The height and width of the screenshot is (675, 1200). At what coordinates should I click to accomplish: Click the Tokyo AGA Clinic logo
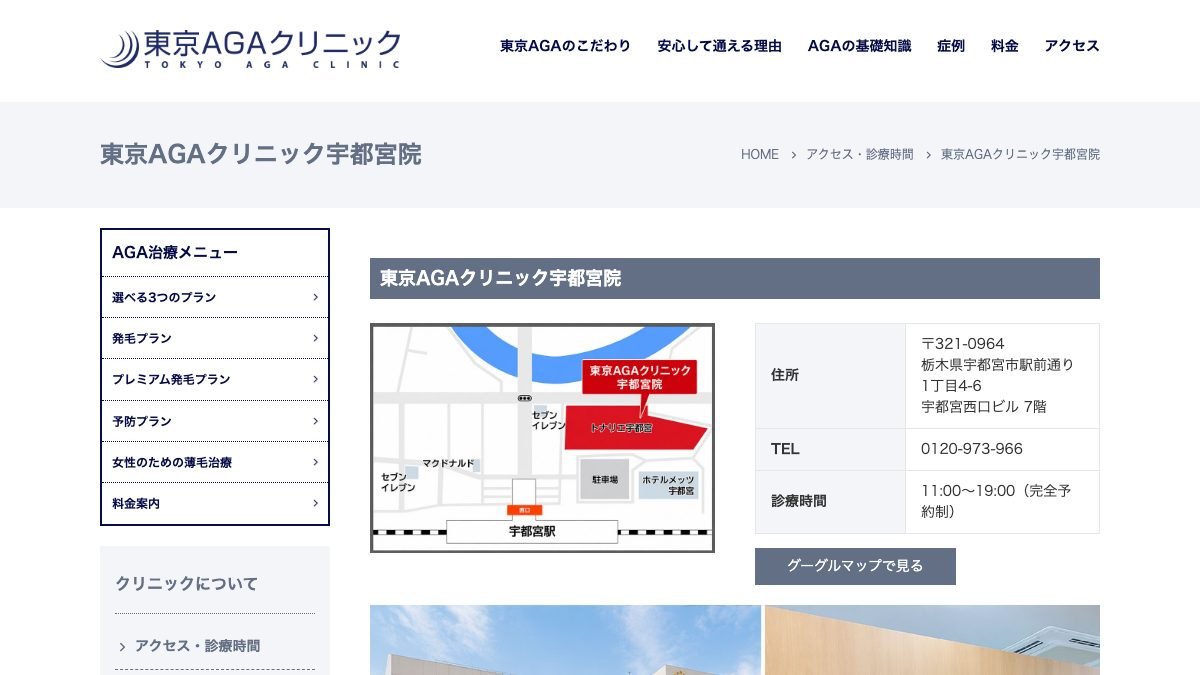[x=251, y=48]
